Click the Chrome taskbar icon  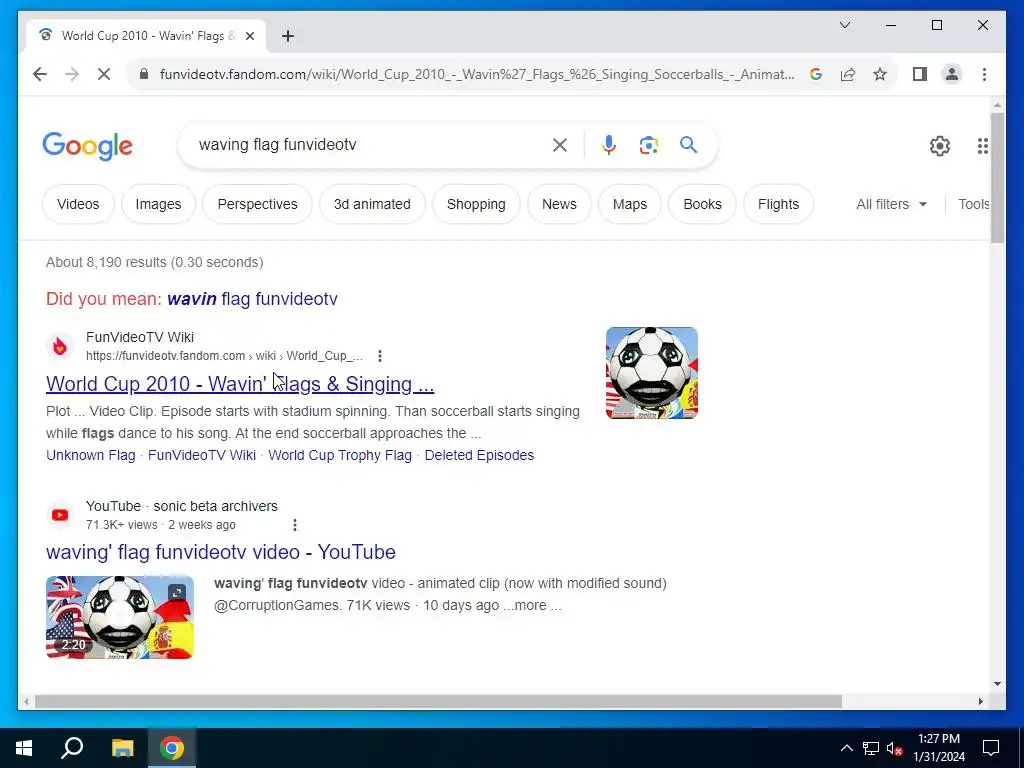[x=172, y=748]
